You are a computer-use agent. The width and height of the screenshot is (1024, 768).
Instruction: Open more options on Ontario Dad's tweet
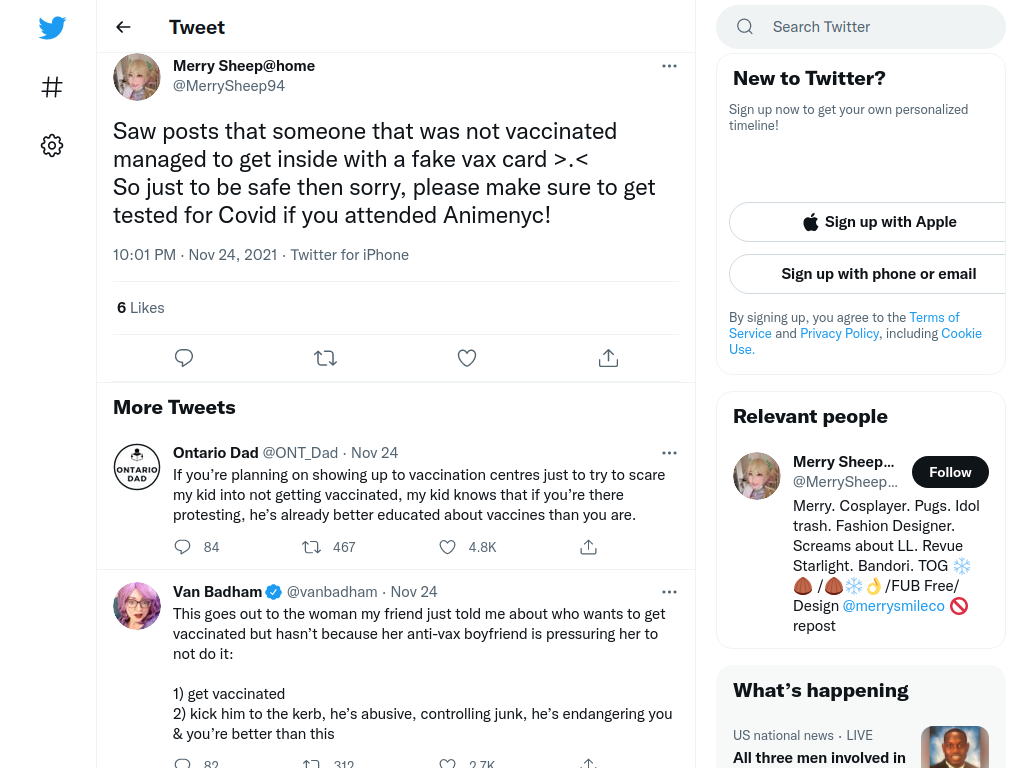point(669,453)
